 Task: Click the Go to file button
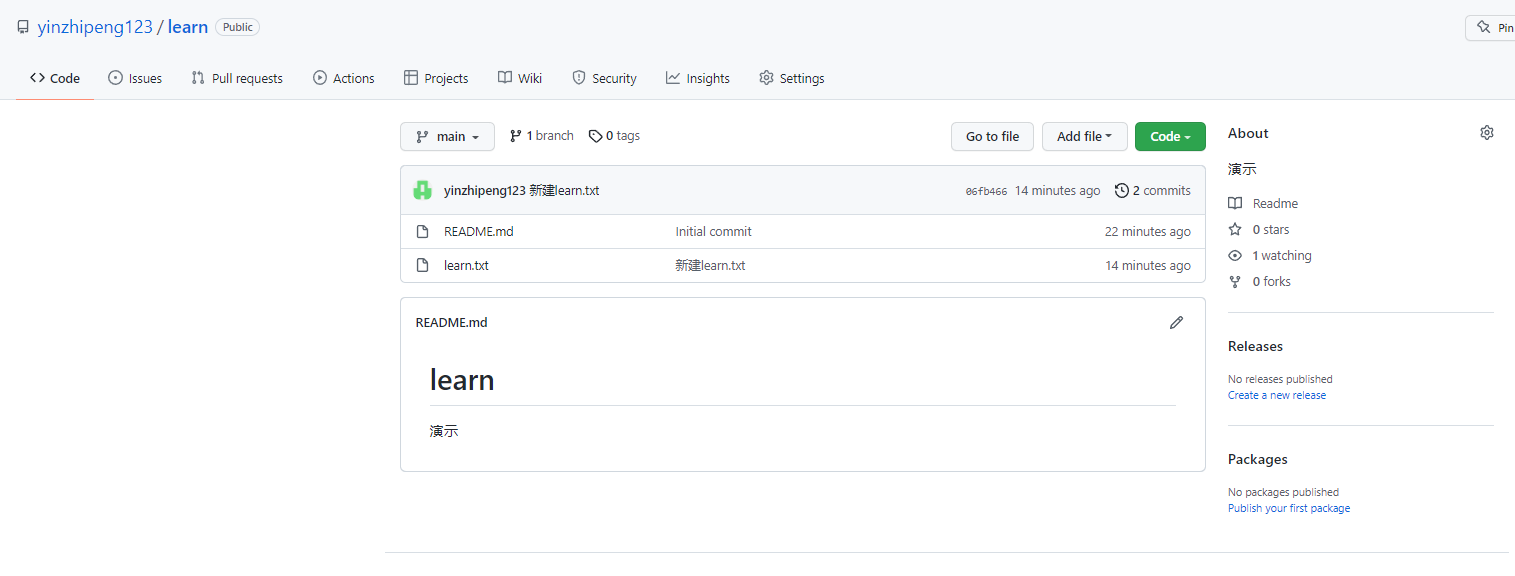(x=992, y=136)
